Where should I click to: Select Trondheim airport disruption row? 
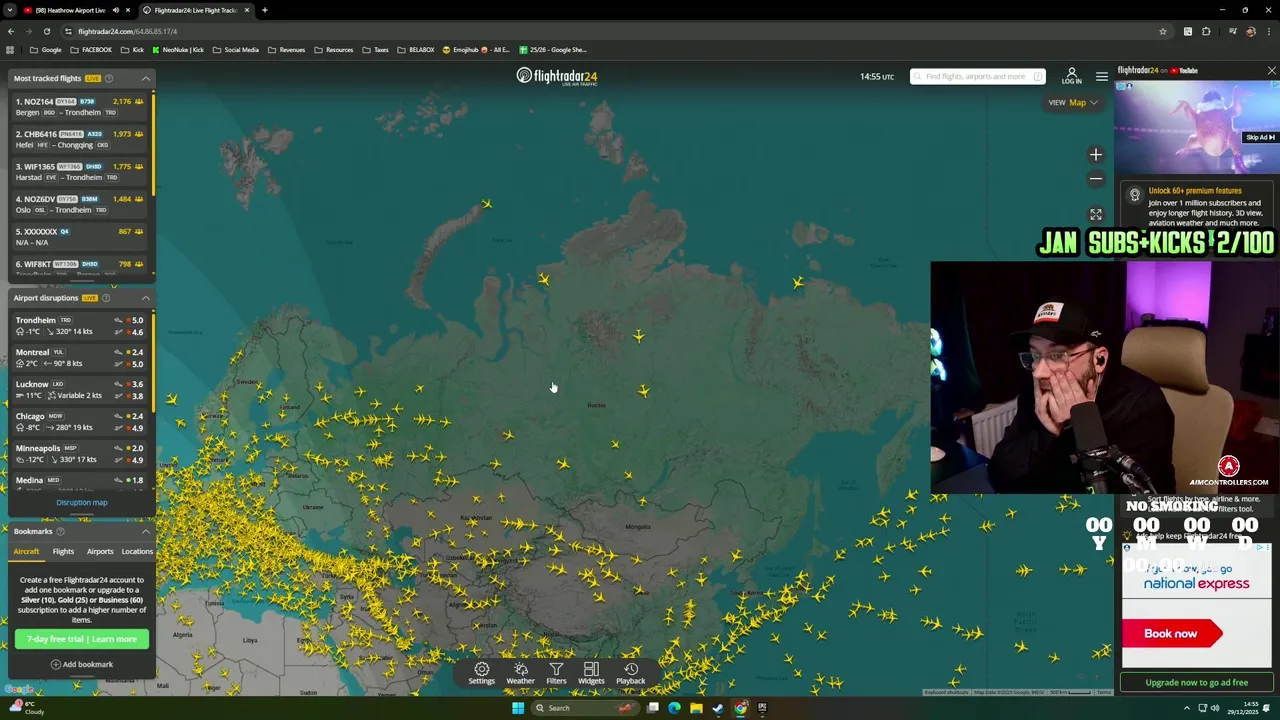(80, 326)
